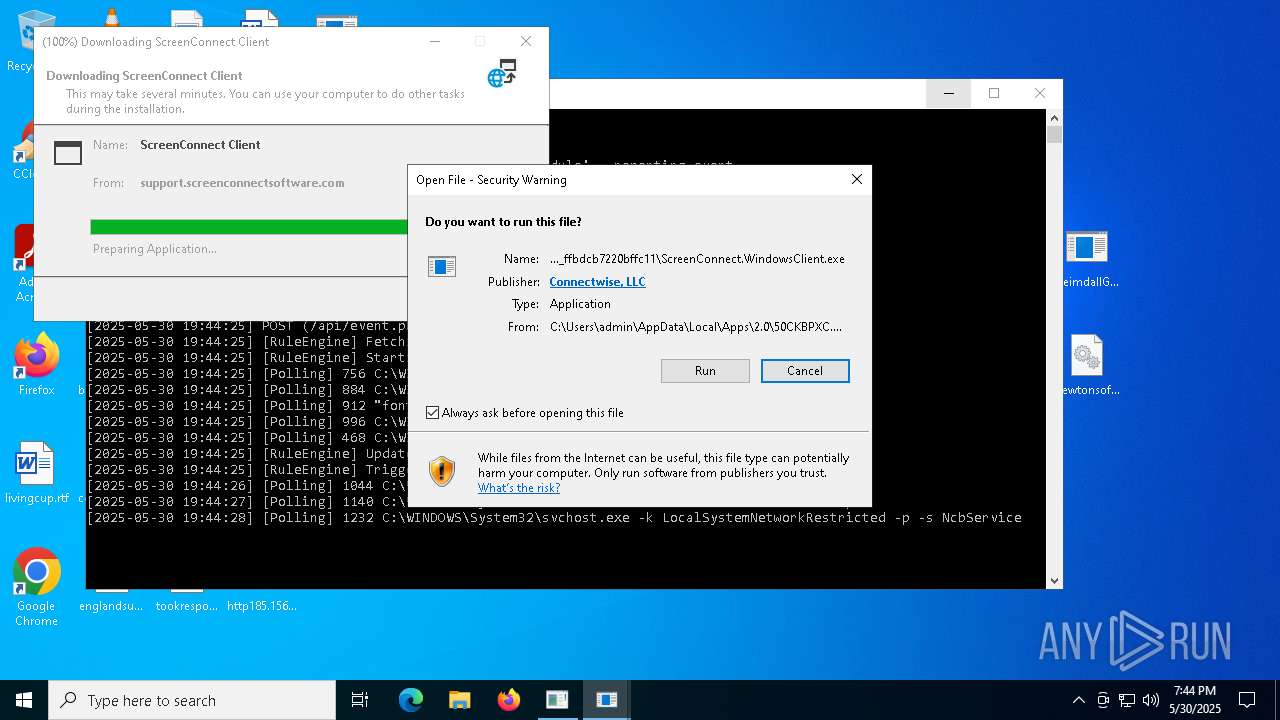Close the ScreenConnect download window
Image resolution: width=1280 pixels, height=720 pixels.
(x=526, y=41)
